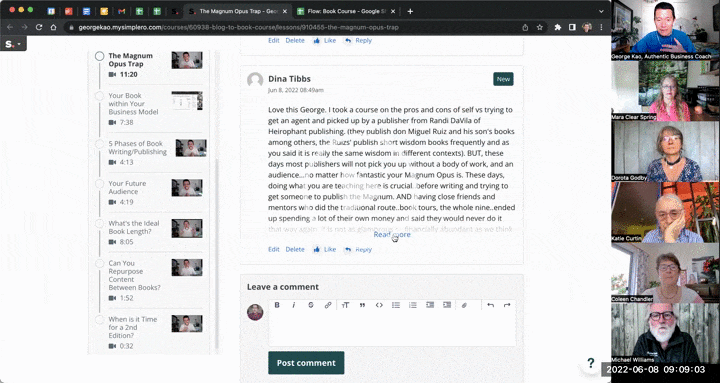Apply heading text size in comment editor

tap(346, 305)
